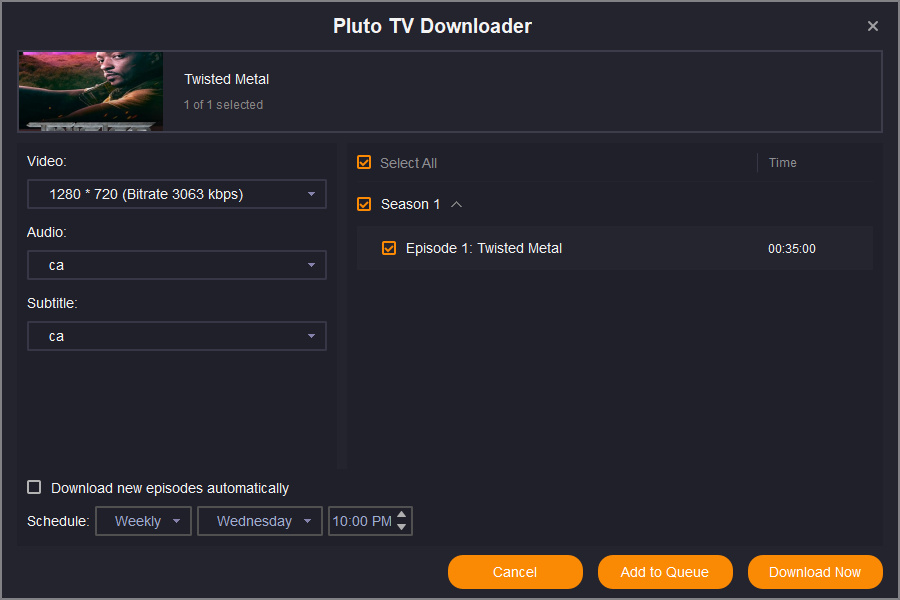The image size is (900, 600).
Task: Collapse Season 1 with the chevron arrow
Action: point(456,204)
